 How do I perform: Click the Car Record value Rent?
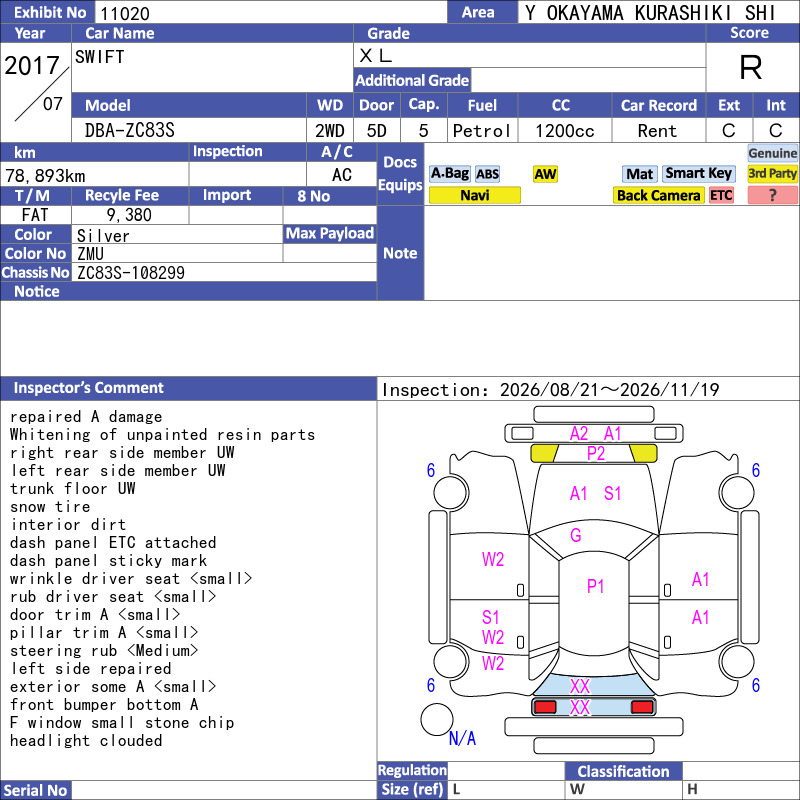657,131
